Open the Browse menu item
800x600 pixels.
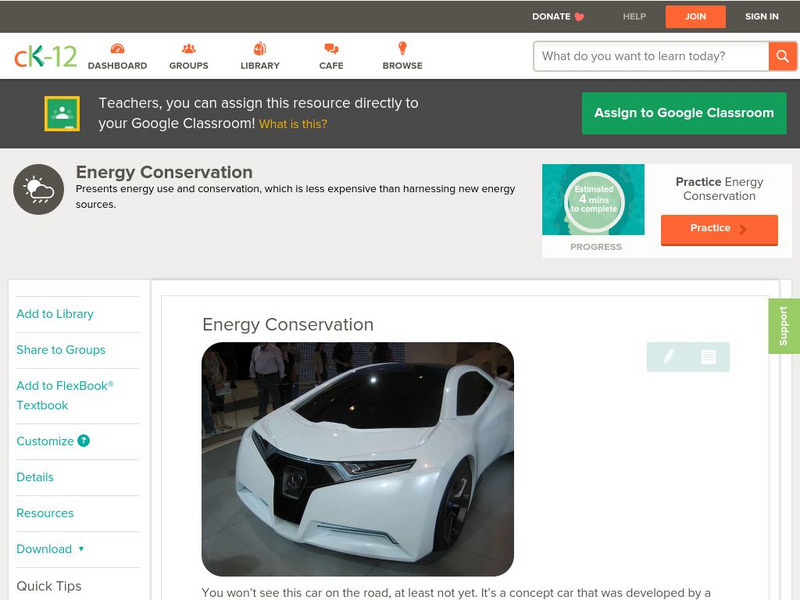click(x=403, y=56)
